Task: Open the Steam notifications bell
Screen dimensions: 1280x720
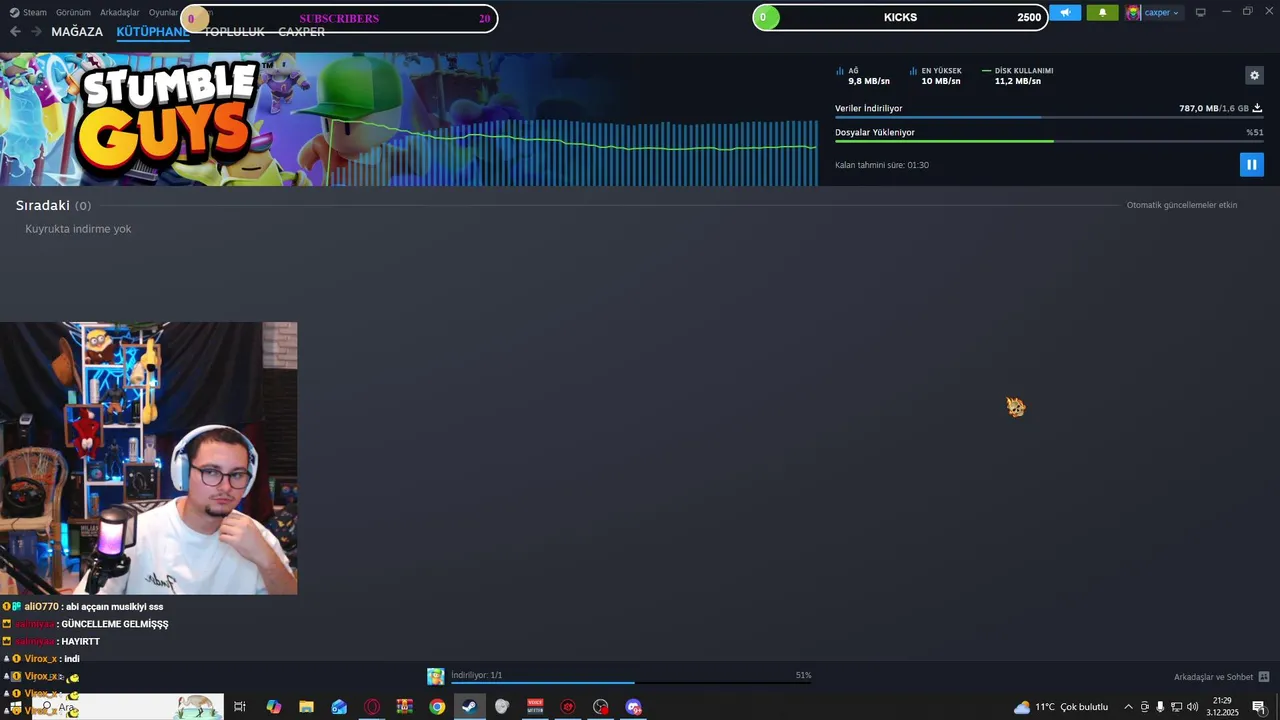Action: (x=1102, y=13)
